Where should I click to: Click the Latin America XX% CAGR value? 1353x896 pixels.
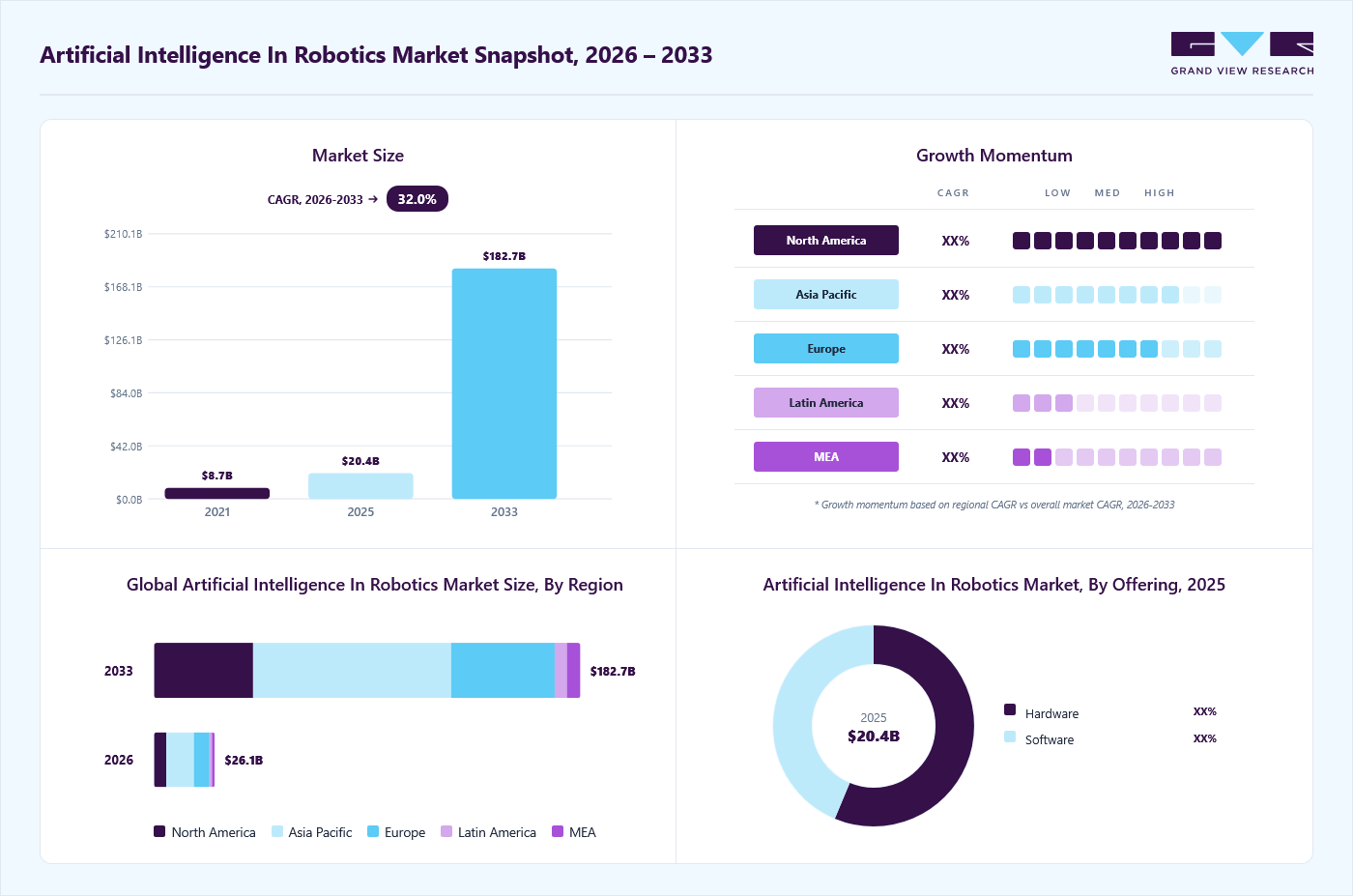coord(956,403)
